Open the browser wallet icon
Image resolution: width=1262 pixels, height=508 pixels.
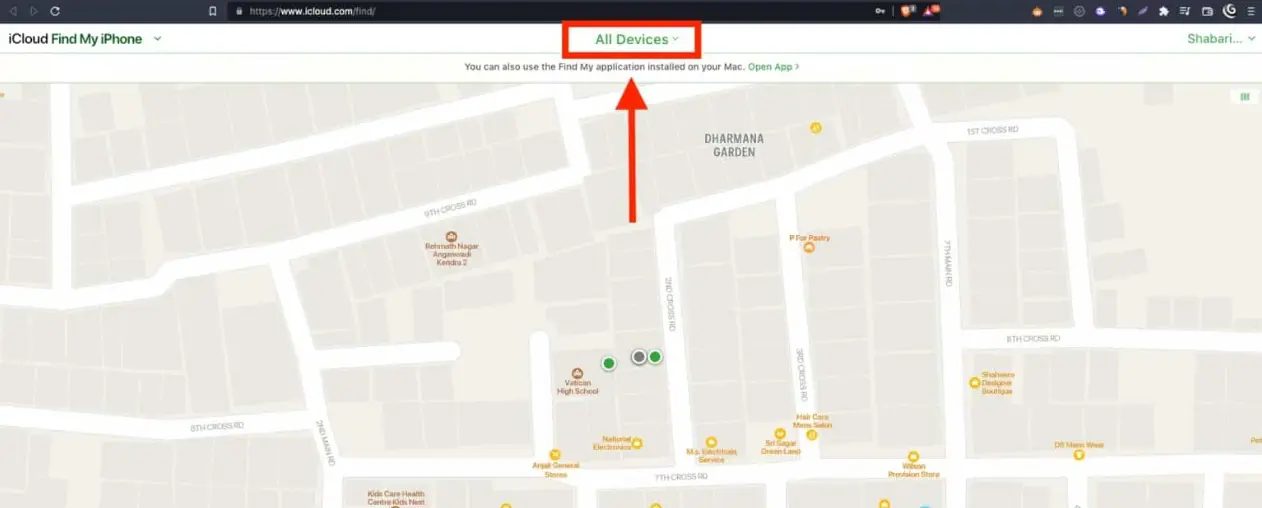[x=1207, y=11]
